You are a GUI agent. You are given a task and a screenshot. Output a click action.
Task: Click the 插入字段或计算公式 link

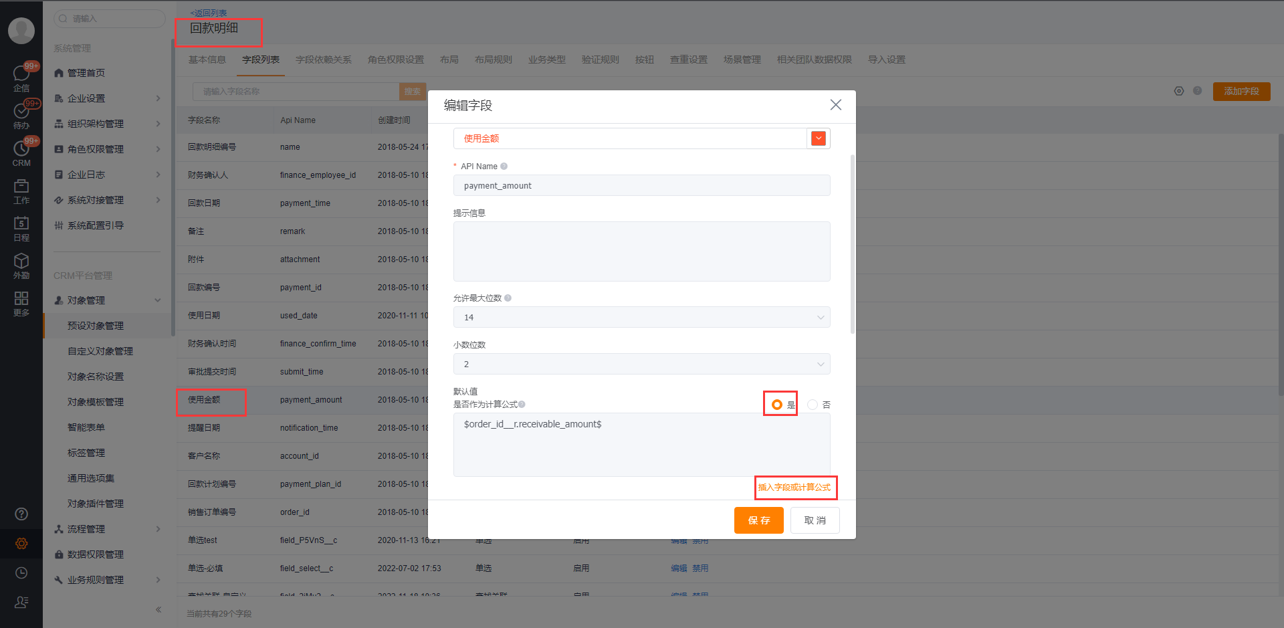click(x=795, y=487)
